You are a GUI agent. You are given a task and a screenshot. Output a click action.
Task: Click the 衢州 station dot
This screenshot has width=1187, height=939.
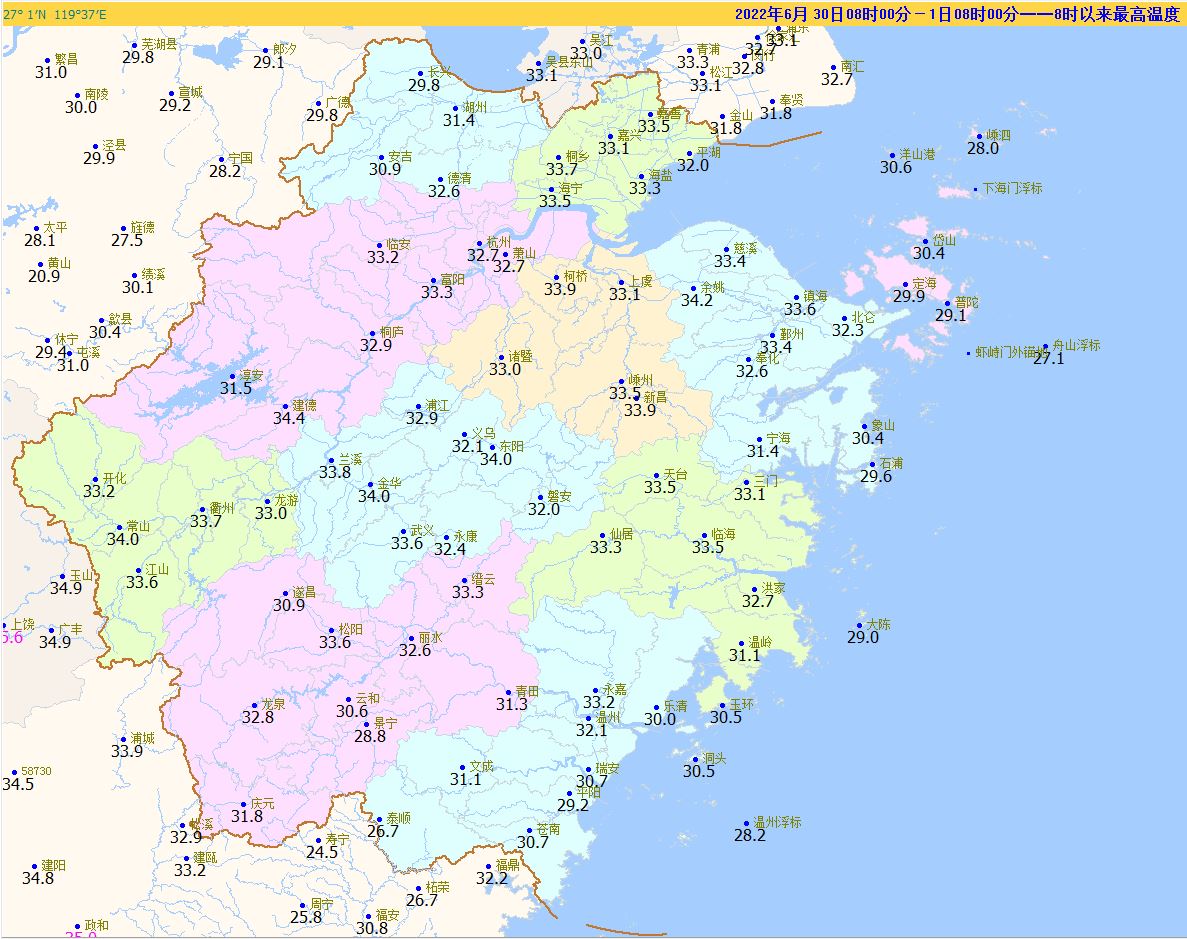pyautogui.click(x=203, y=510)
